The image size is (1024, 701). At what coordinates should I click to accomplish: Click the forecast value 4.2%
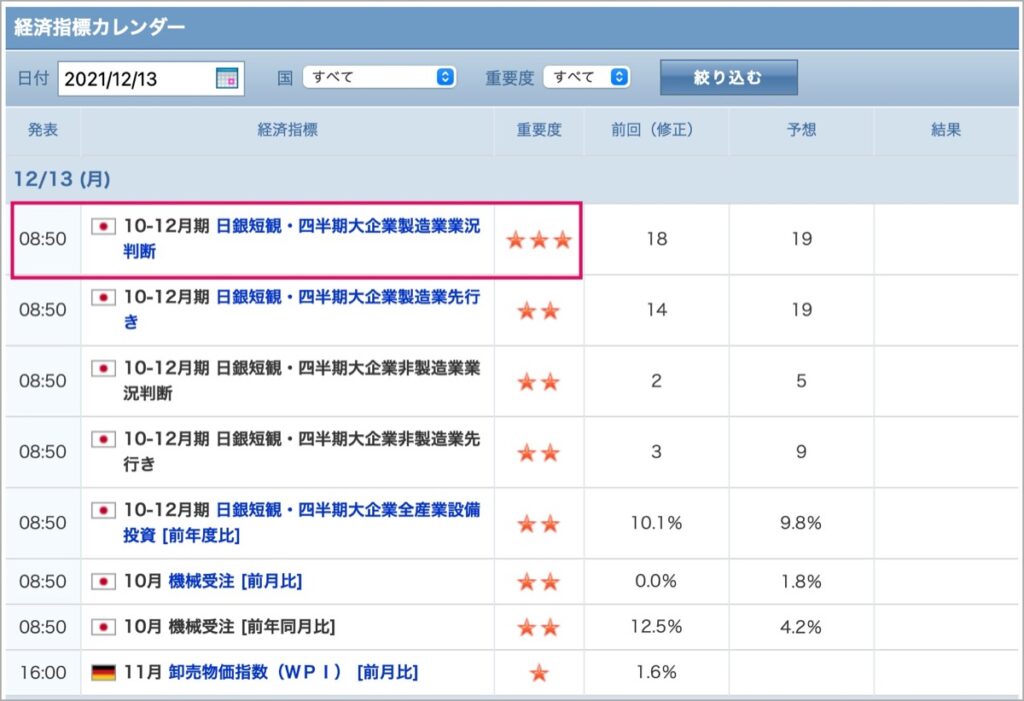[x=801, y=627]
